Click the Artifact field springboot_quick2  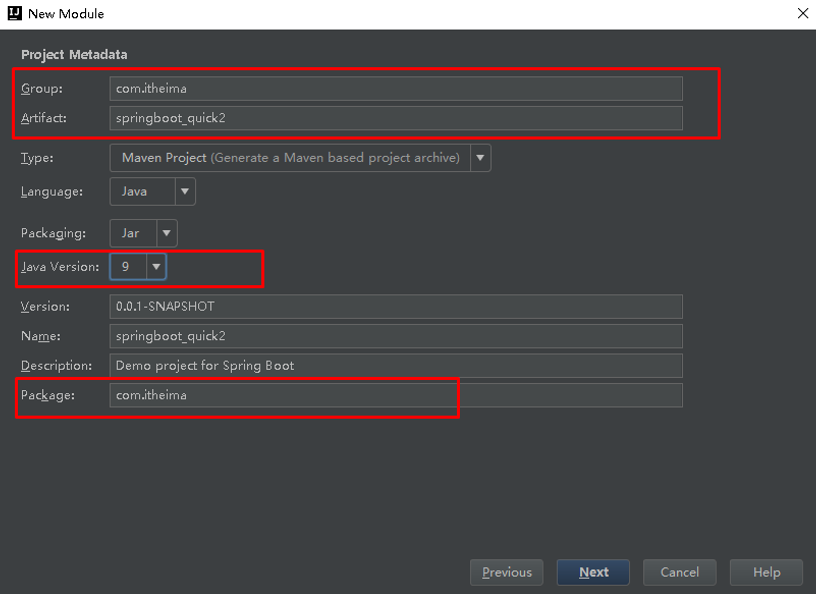click(x=396, y=118)
